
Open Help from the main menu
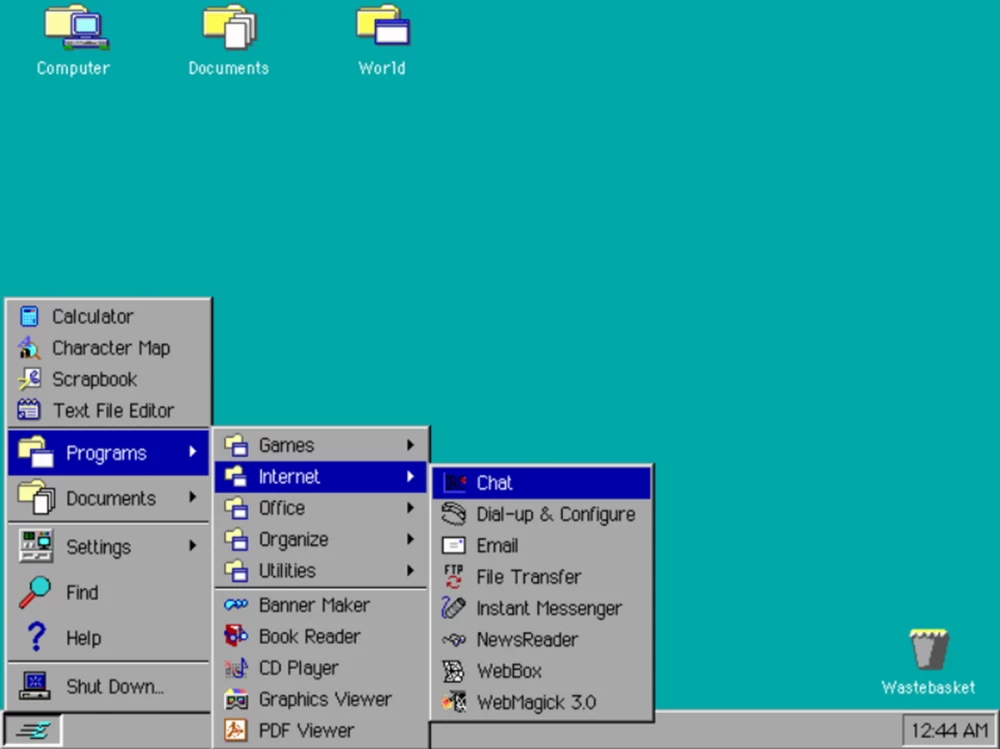[83, 638]
